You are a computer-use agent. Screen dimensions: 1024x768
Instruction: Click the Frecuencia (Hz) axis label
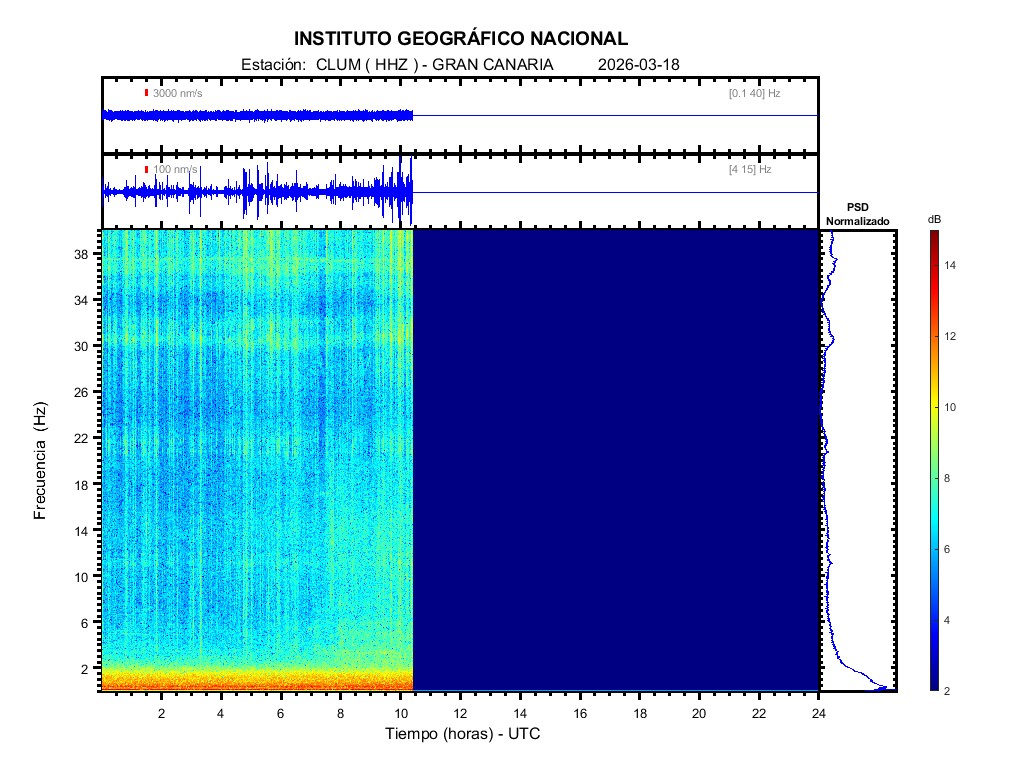click(x=40, y=461)
